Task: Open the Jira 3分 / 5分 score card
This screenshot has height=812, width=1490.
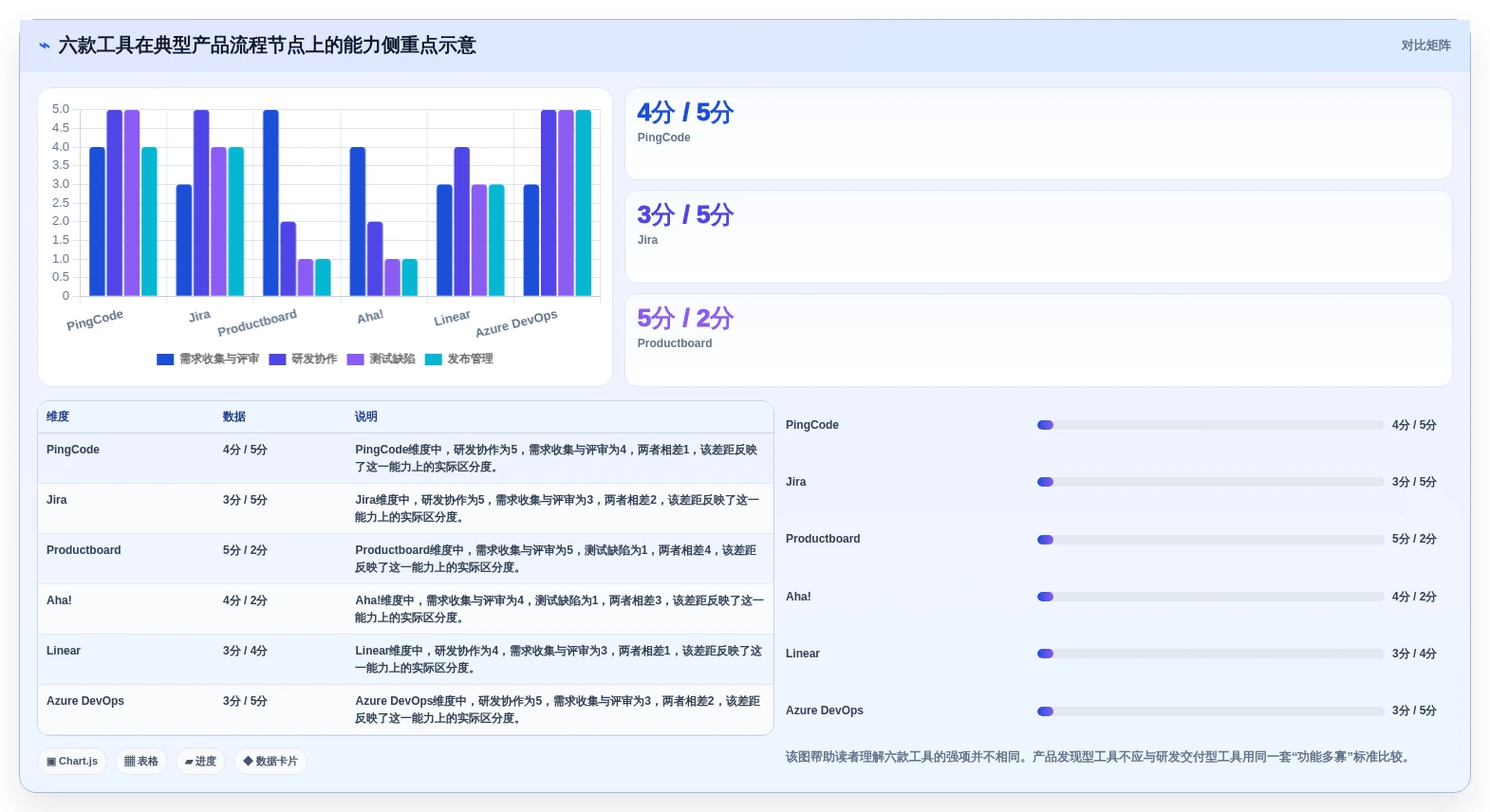Action: pos(1038,237)
